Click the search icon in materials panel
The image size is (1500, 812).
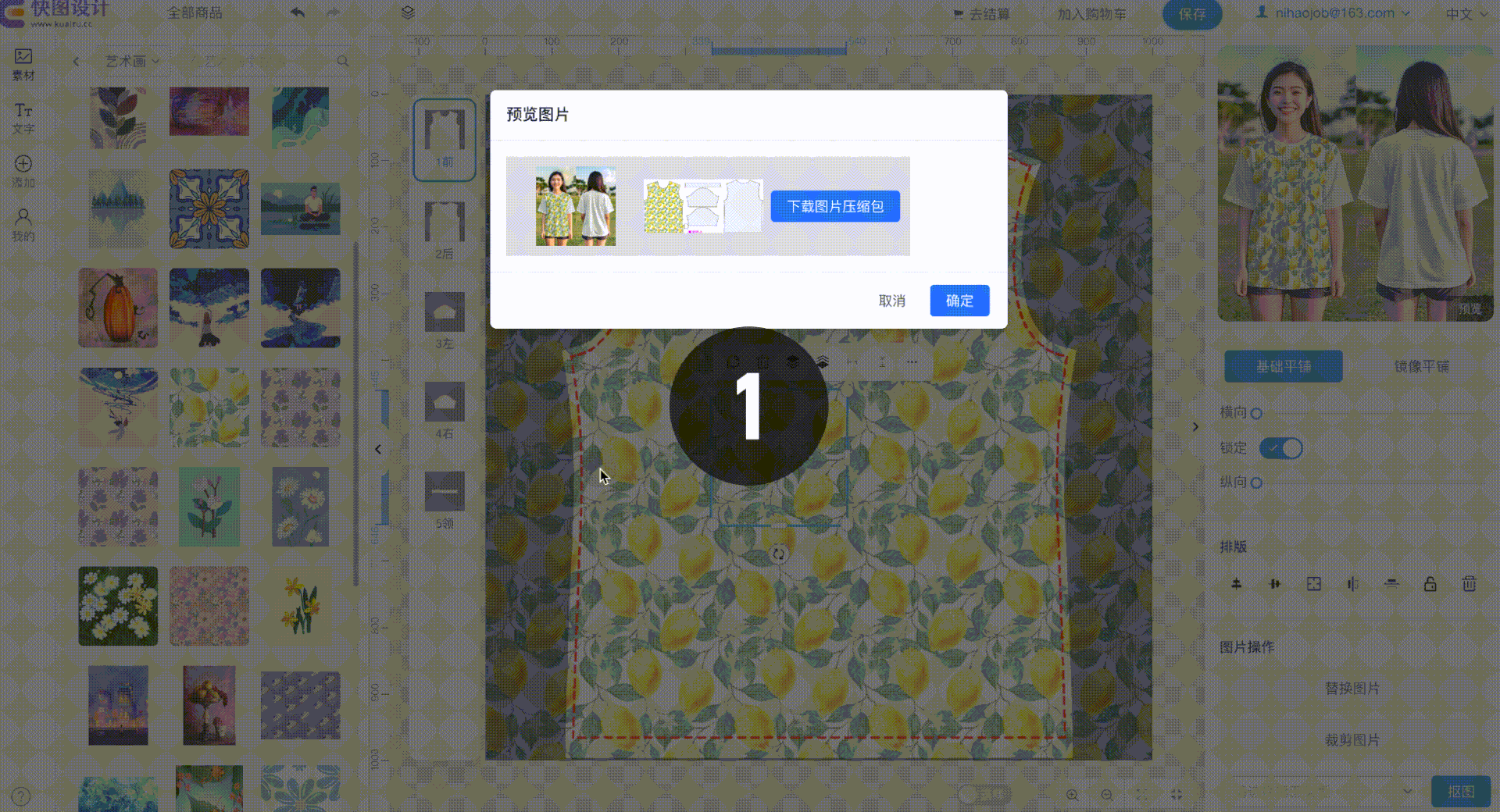coord(343,61)
